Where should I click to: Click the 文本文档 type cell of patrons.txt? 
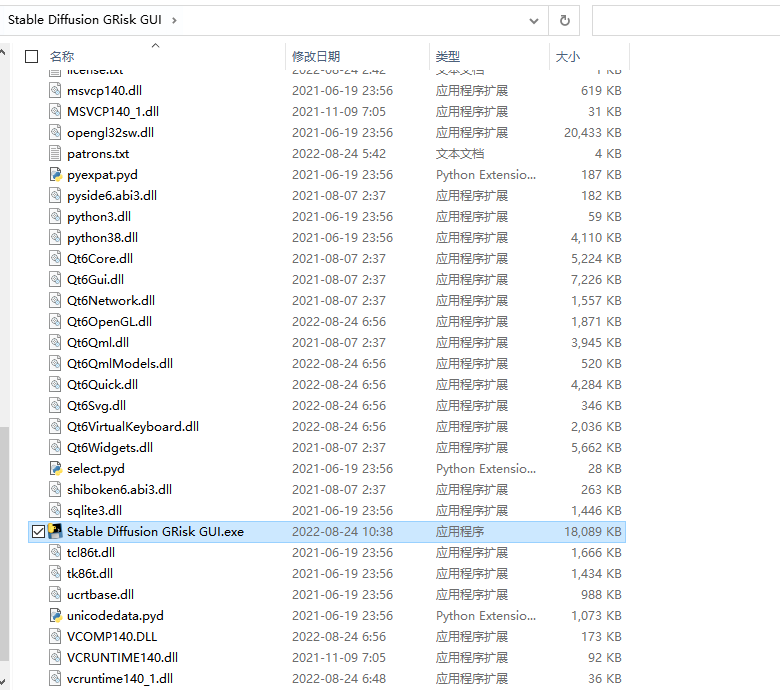coord(460,153)
